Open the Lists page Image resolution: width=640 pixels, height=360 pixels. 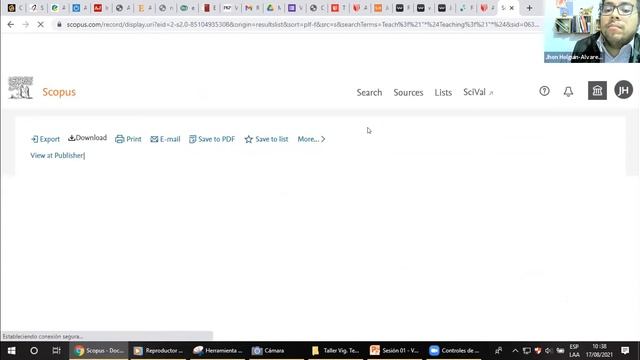pos(443,93)
